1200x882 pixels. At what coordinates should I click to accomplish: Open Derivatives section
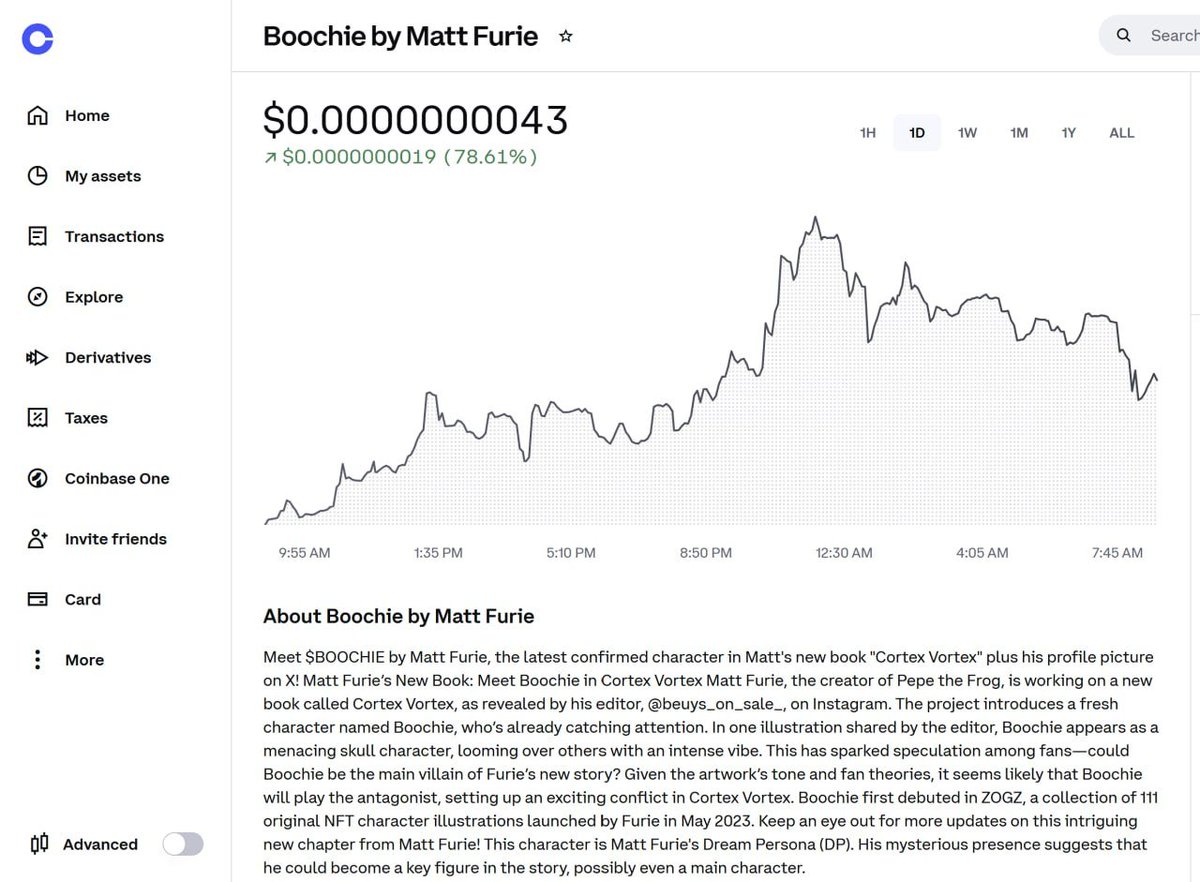(x=108, y=358)
